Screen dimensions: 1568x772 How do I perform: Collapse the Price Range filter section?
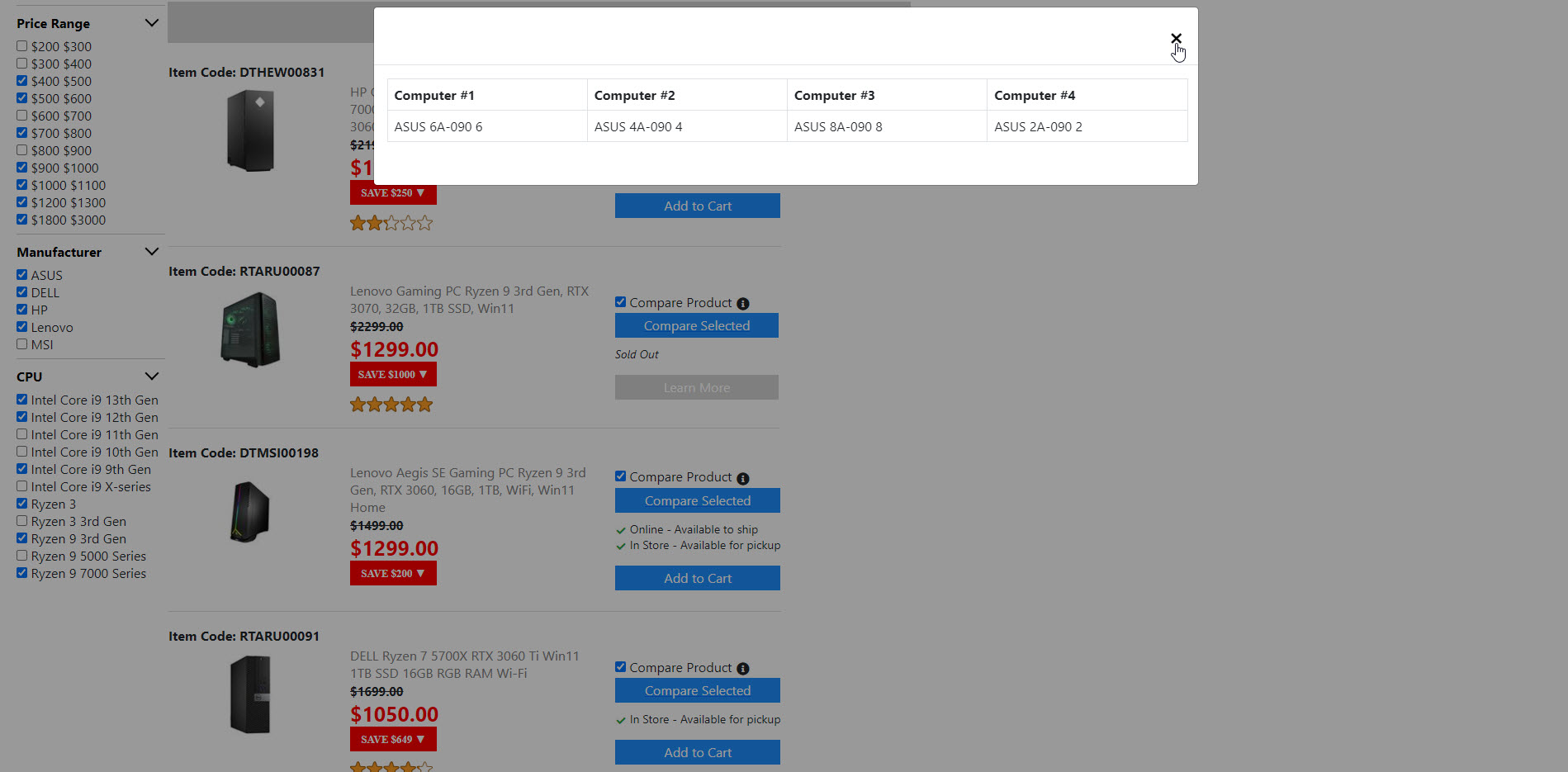point(151,23)
